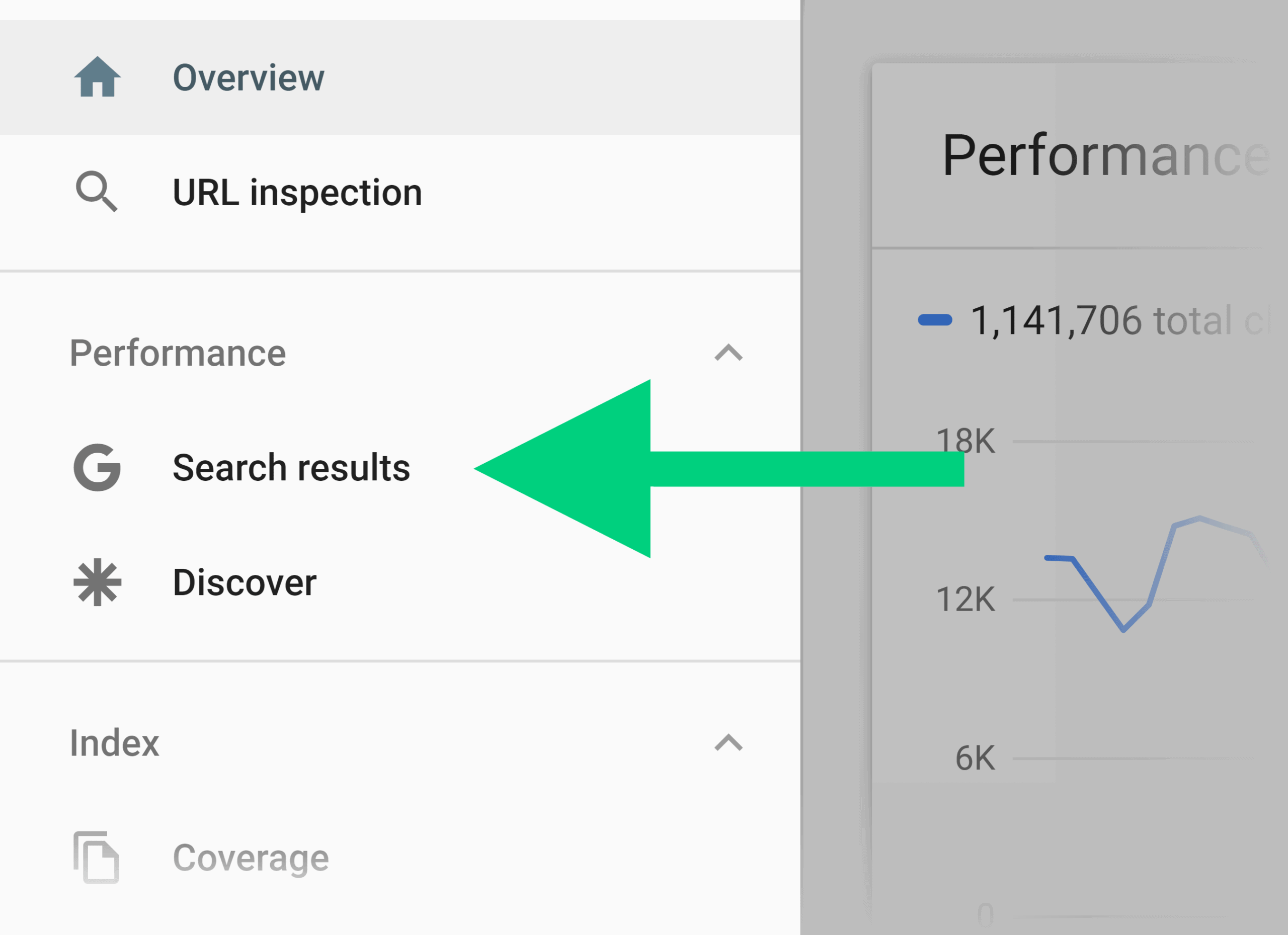
Task: Select the asterisk icon for Discover
Action: pyautogui.click(x=97, y=582)
